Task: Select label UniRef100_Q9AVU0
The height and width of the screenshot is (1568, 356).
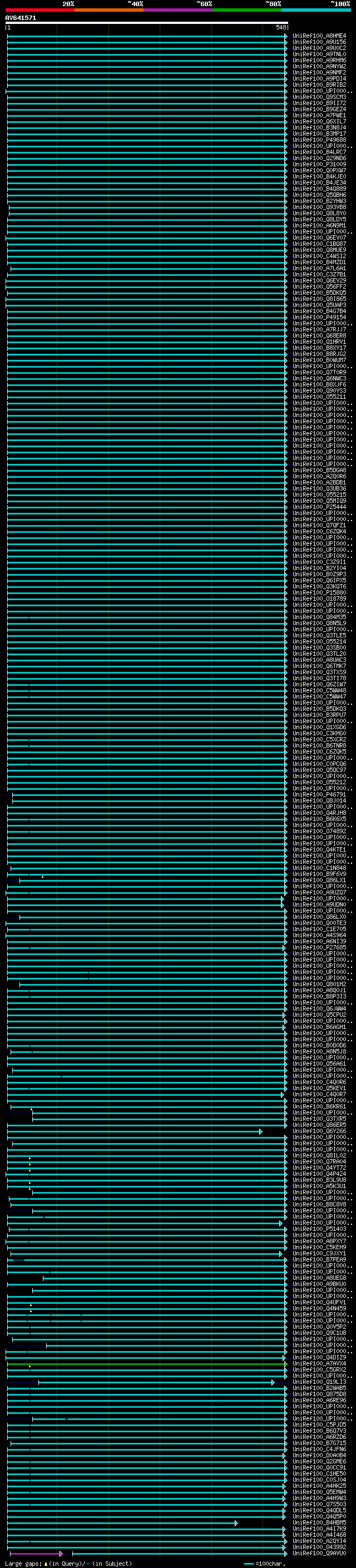Action: pyautogui.click(x=319, y=1554)
